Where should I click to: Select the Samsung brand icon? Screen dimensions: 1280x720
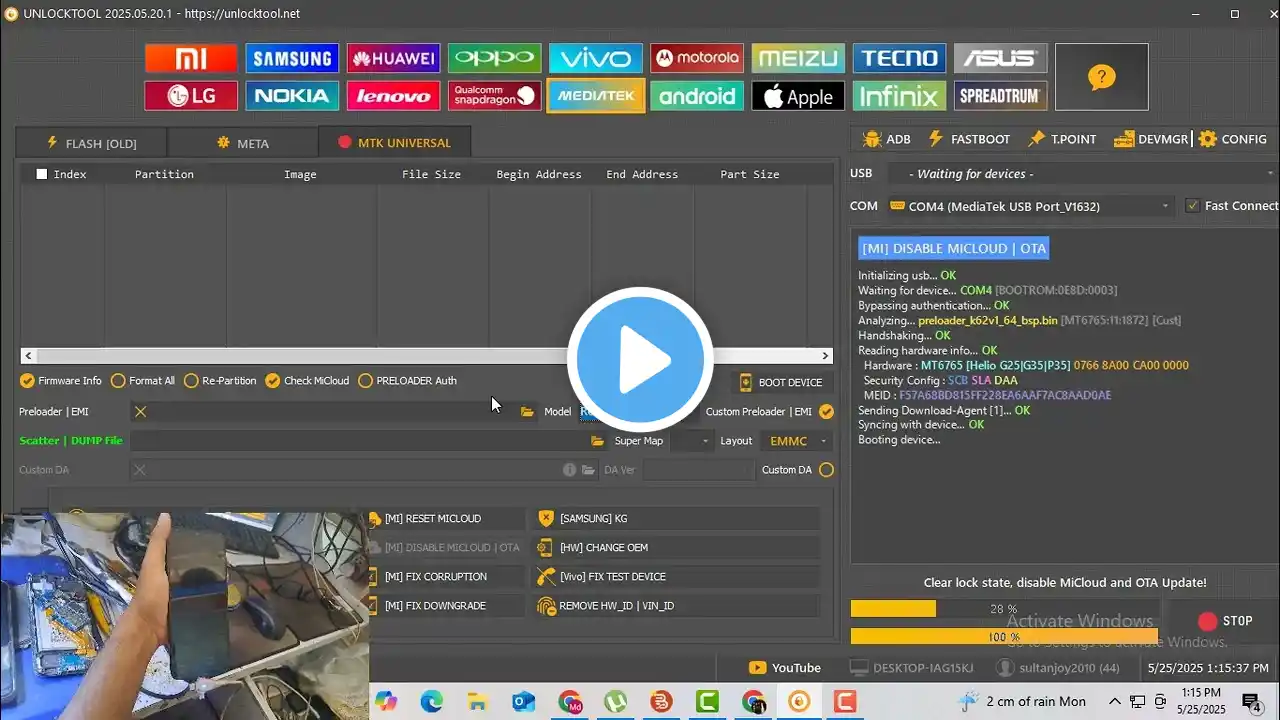[x=292, y=58]
